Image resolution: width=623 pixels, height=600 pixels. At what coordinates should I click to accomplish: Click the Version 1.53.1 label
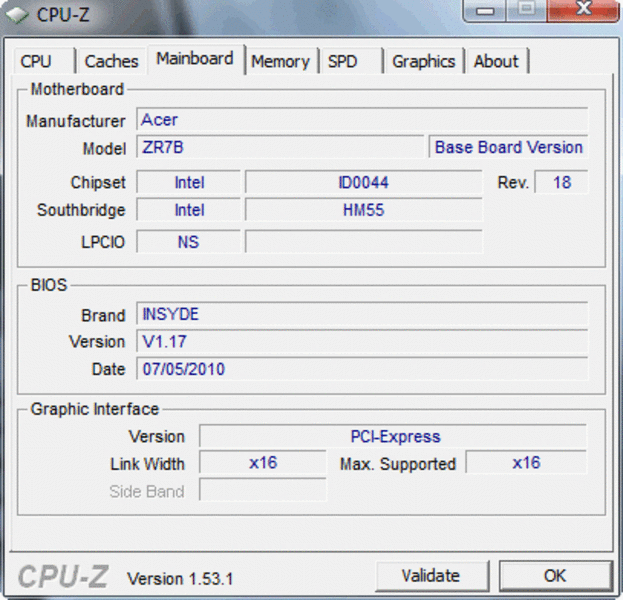180,579
